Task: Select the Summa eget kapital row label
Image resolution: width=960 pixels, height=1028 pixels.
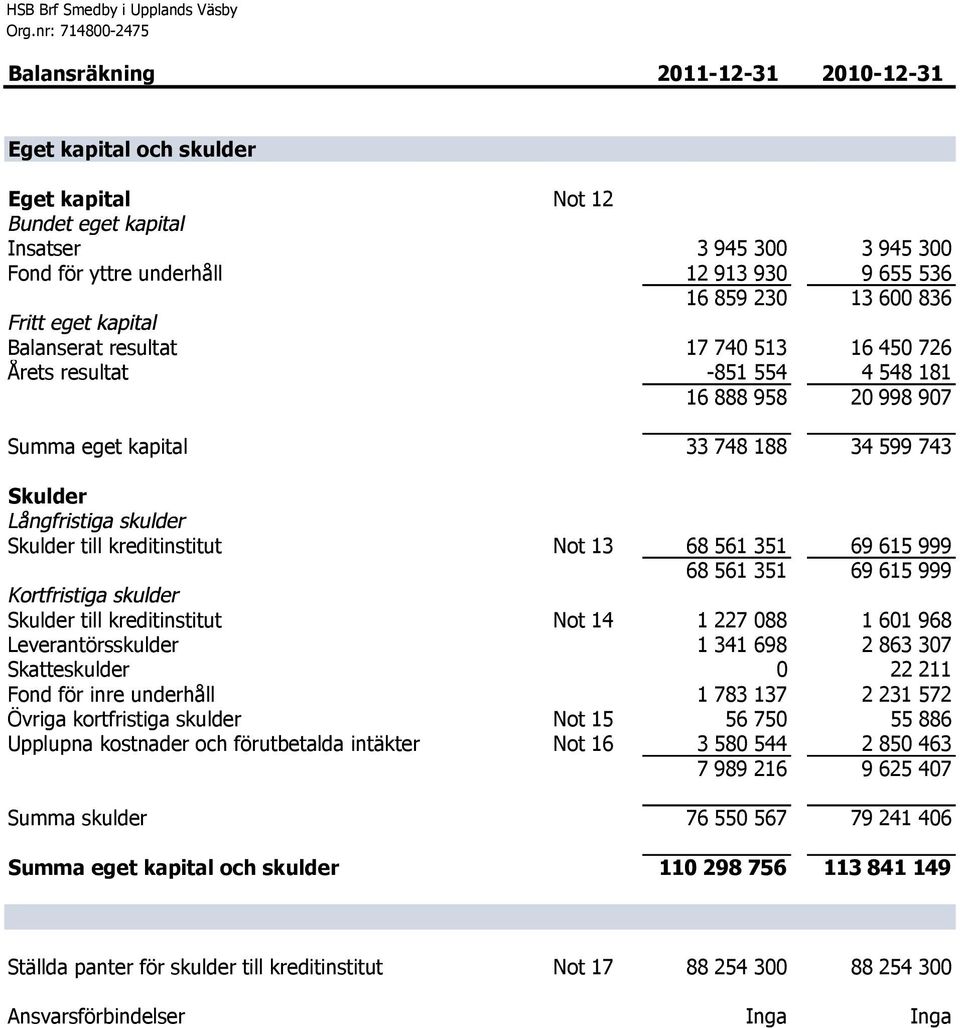Action: click(x=98, y=446)
